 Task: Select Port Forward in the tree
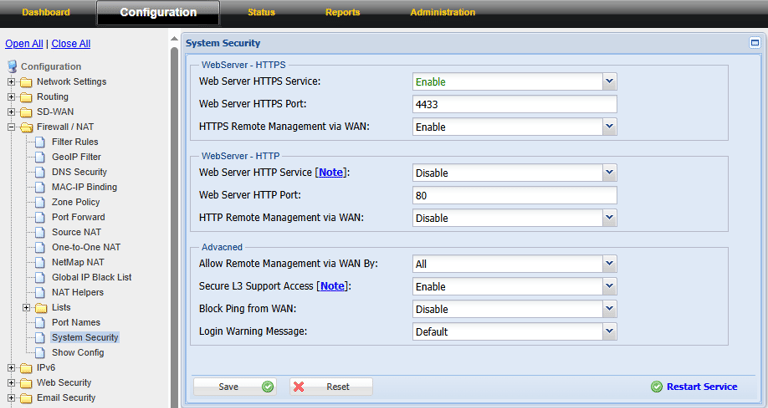point(77,217)
